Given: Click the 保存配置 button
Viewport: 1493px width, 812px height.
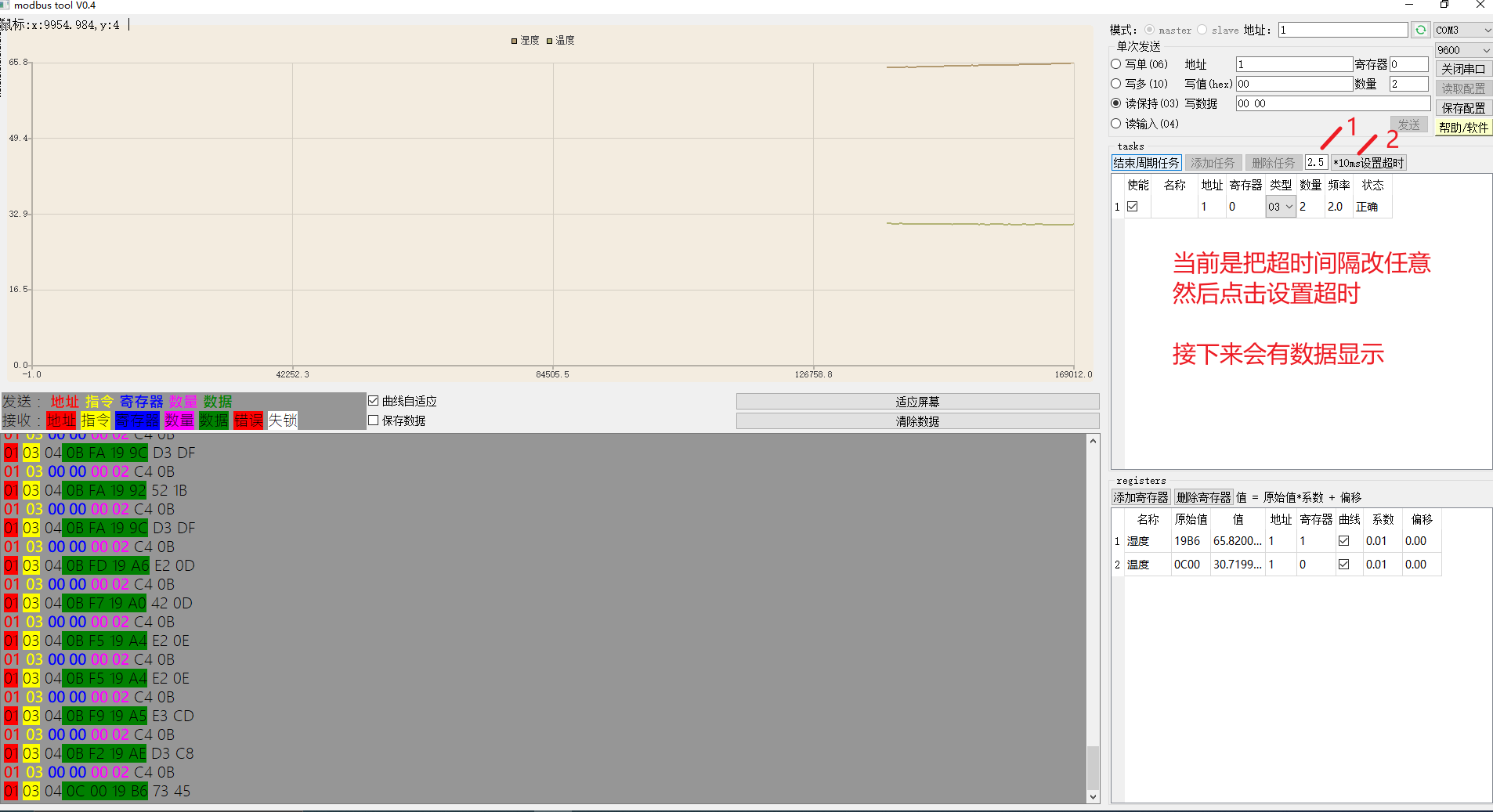Looking at the screenshot, I should click(1463, 107).
